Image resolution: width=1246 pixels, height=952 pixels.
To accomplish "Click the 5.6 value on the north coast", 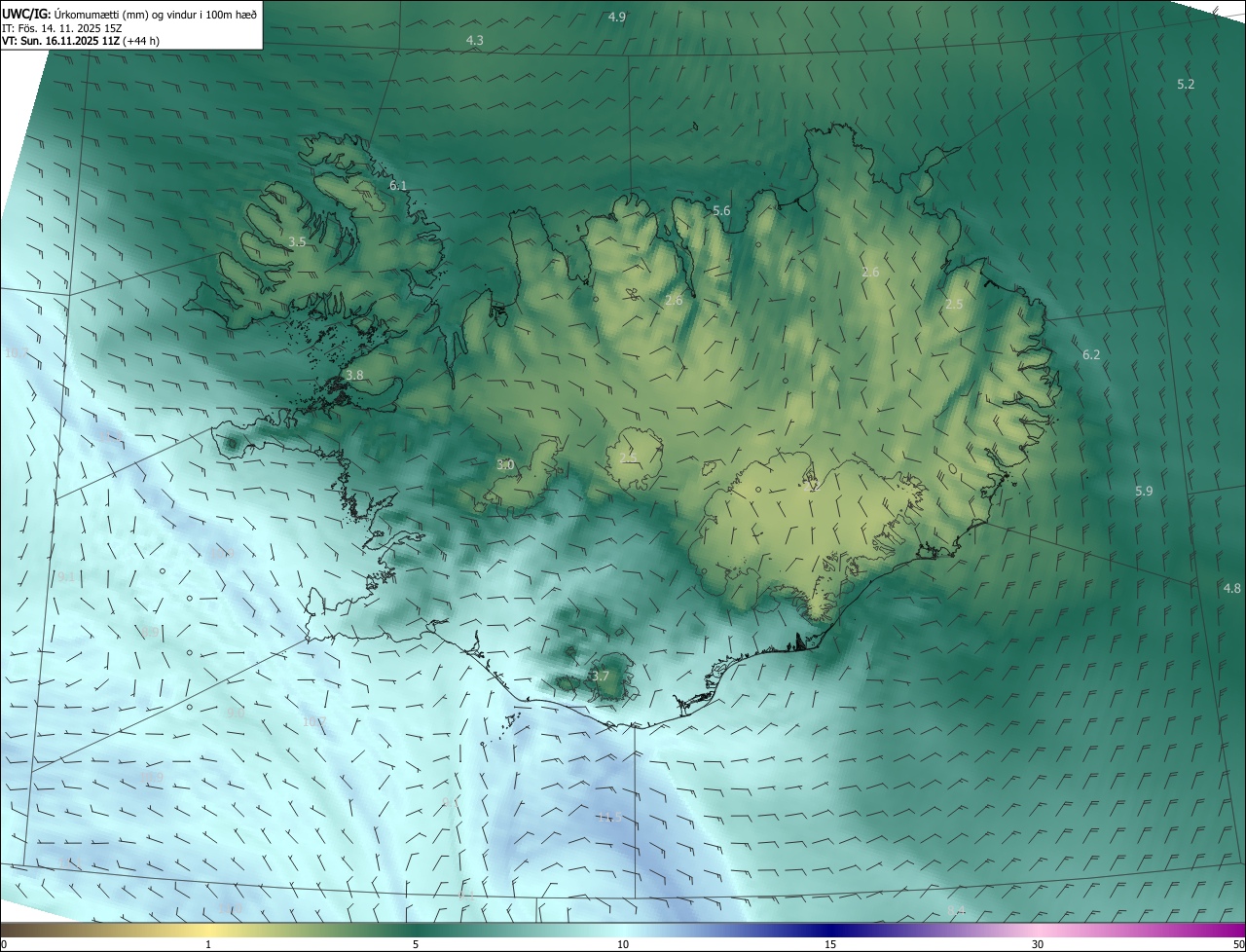I will pyautogui.click(x=721, y=210).
